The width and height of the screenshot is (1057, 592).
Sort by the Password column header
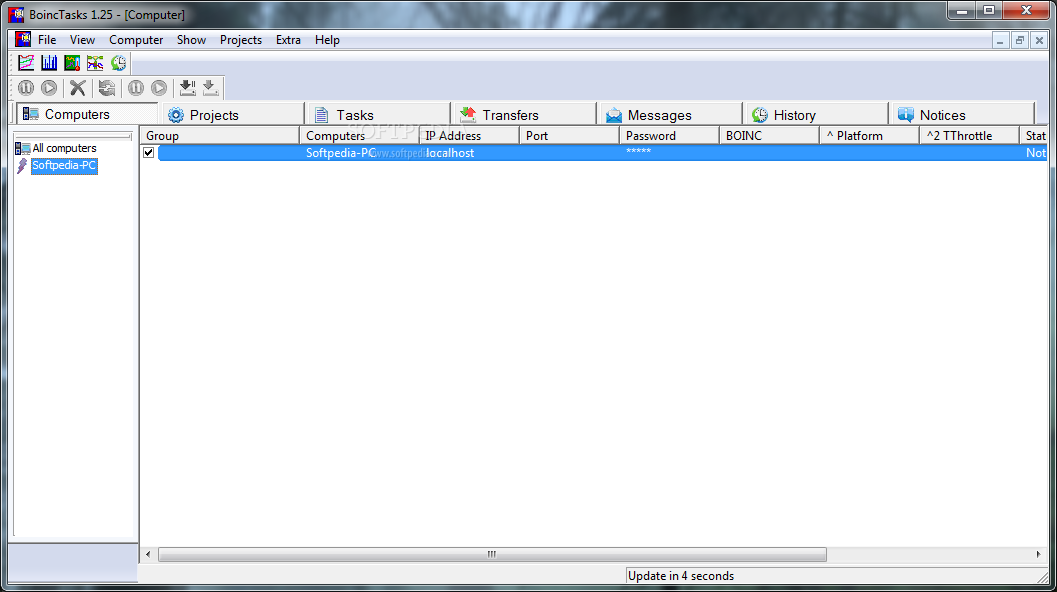tap(669, 136)
